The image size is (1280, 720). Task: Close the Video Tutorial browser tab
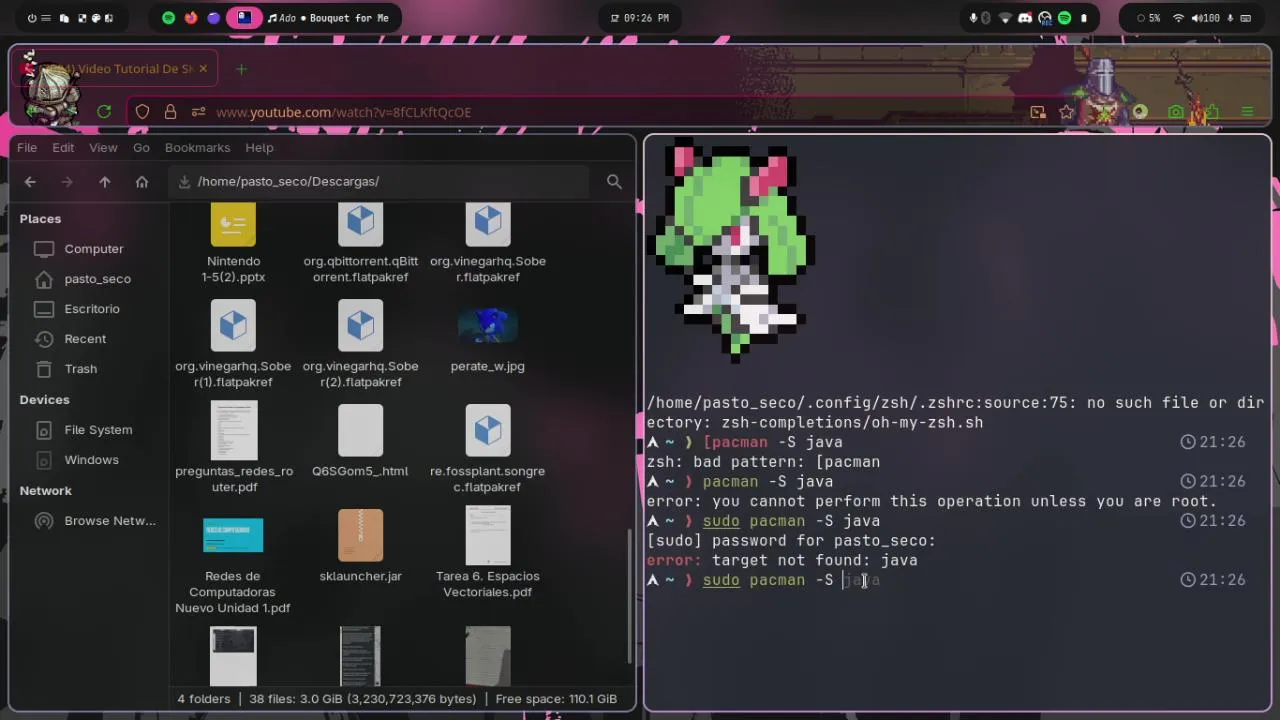pyautogui.click(x=203, y=69)
